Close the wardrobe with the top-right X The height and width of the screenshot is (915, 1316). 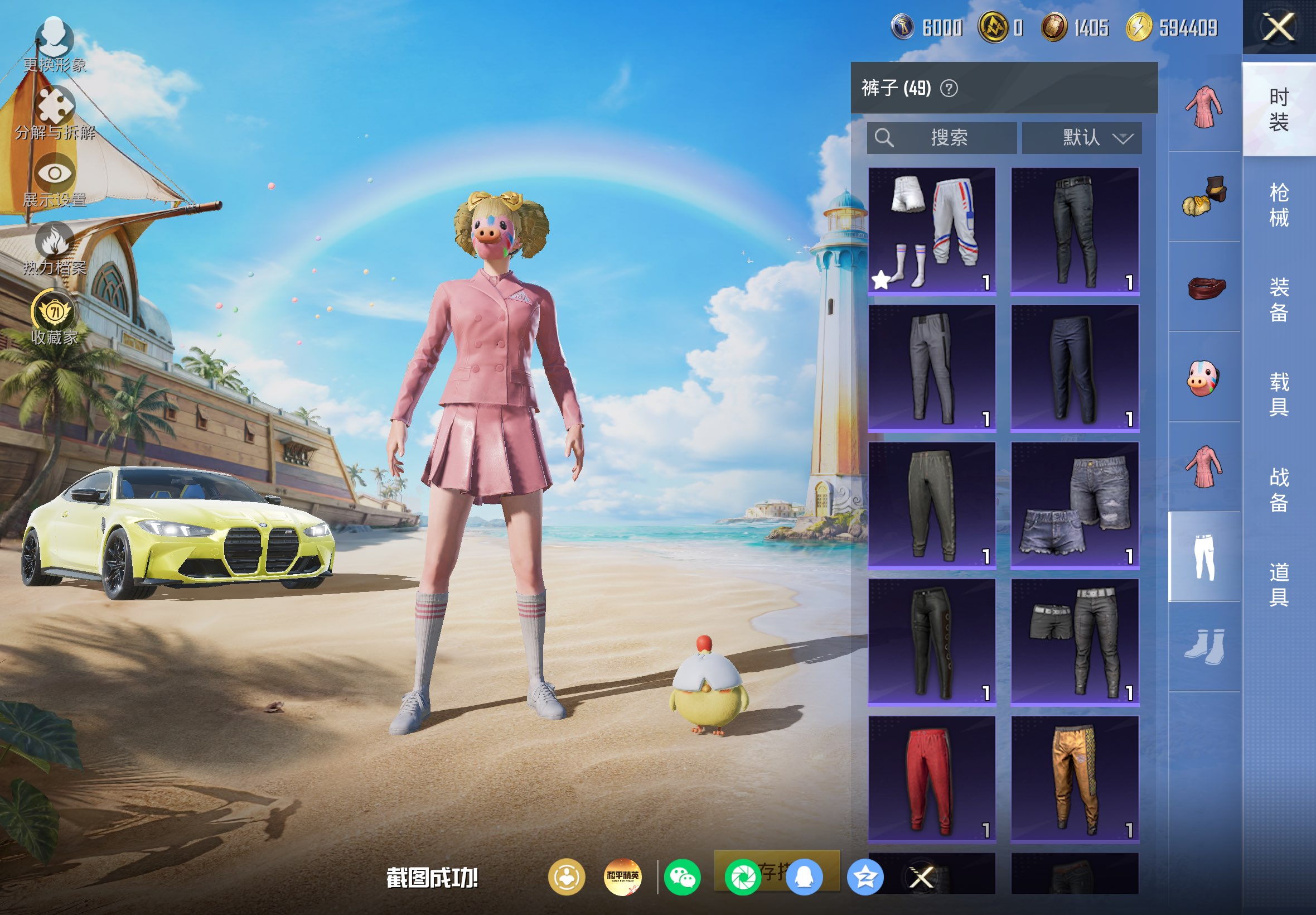[1279, 27]
